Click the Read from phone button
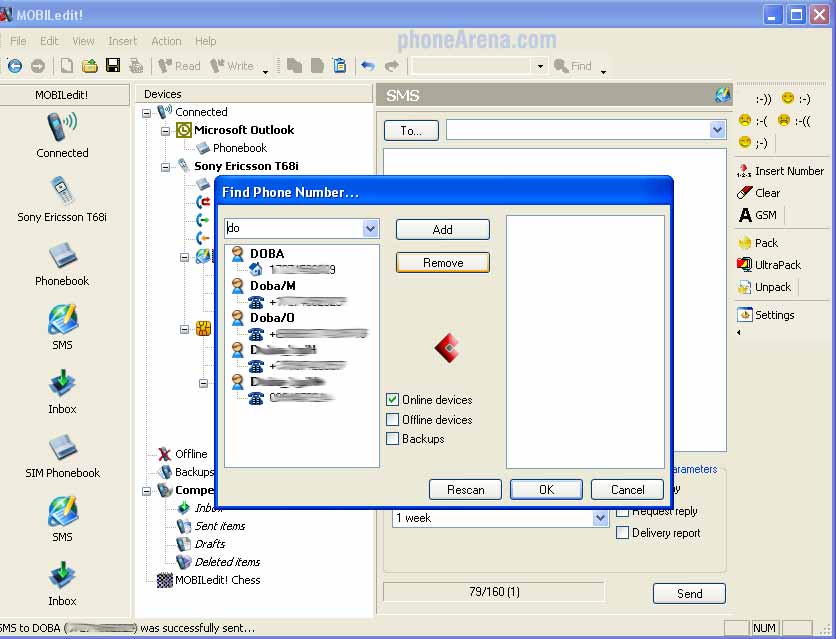This screenshot has height=639, width=836. (x=180, y=66)
